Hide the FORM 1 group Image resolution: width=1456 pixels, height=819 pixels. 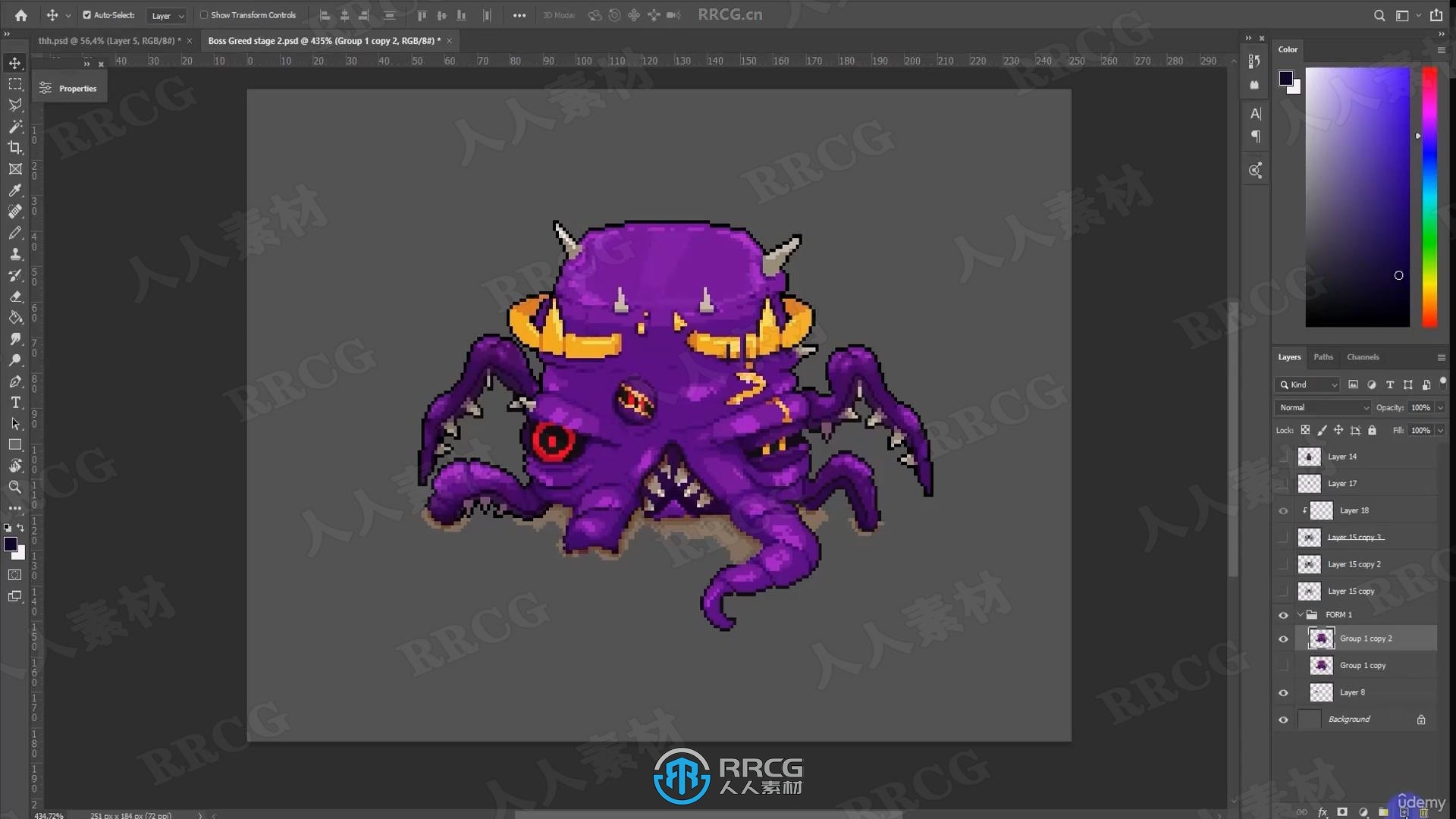pos(1283,615)
